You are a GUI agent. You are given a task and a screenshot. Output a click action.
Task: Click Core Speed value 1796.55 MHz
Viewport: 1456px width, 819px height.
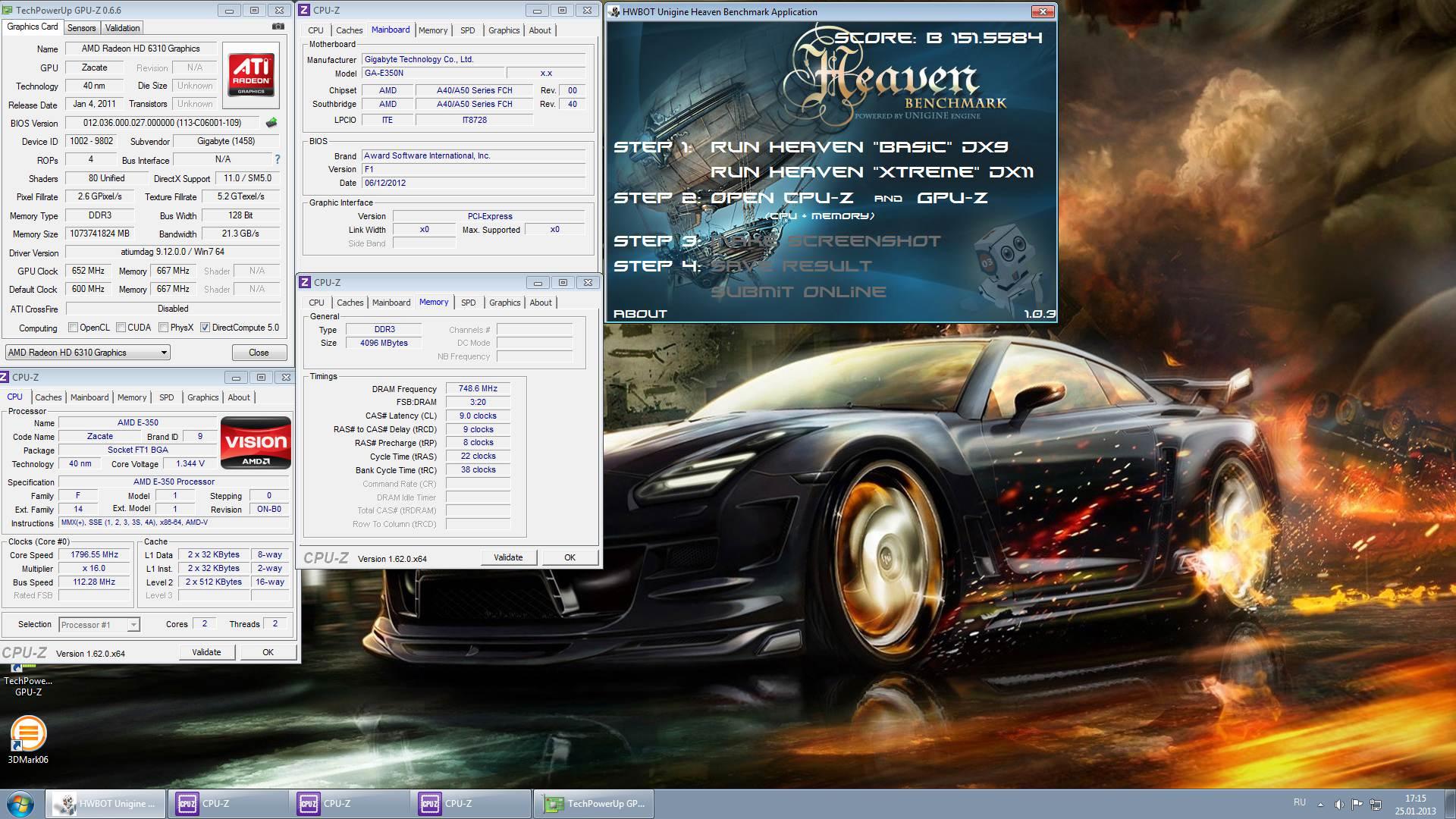[95, 555]
